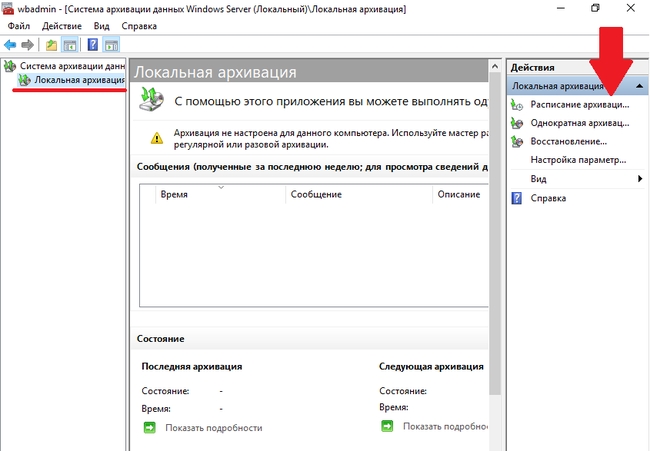
Task: Open Help via blue question toolbar icon
Action: pyautogui.click(x=93, y=45)
